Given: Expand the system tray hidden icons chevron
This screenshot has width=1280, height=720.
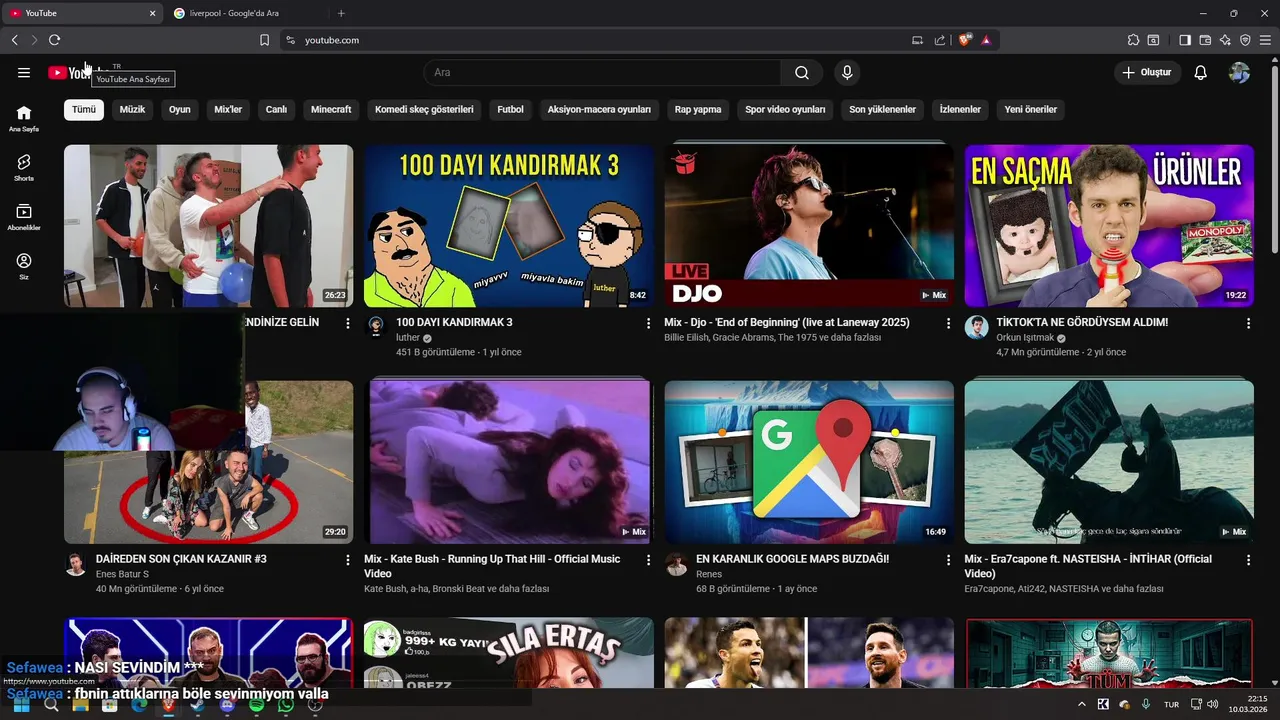Looking at the screenshot, I should pos(1081,704).
